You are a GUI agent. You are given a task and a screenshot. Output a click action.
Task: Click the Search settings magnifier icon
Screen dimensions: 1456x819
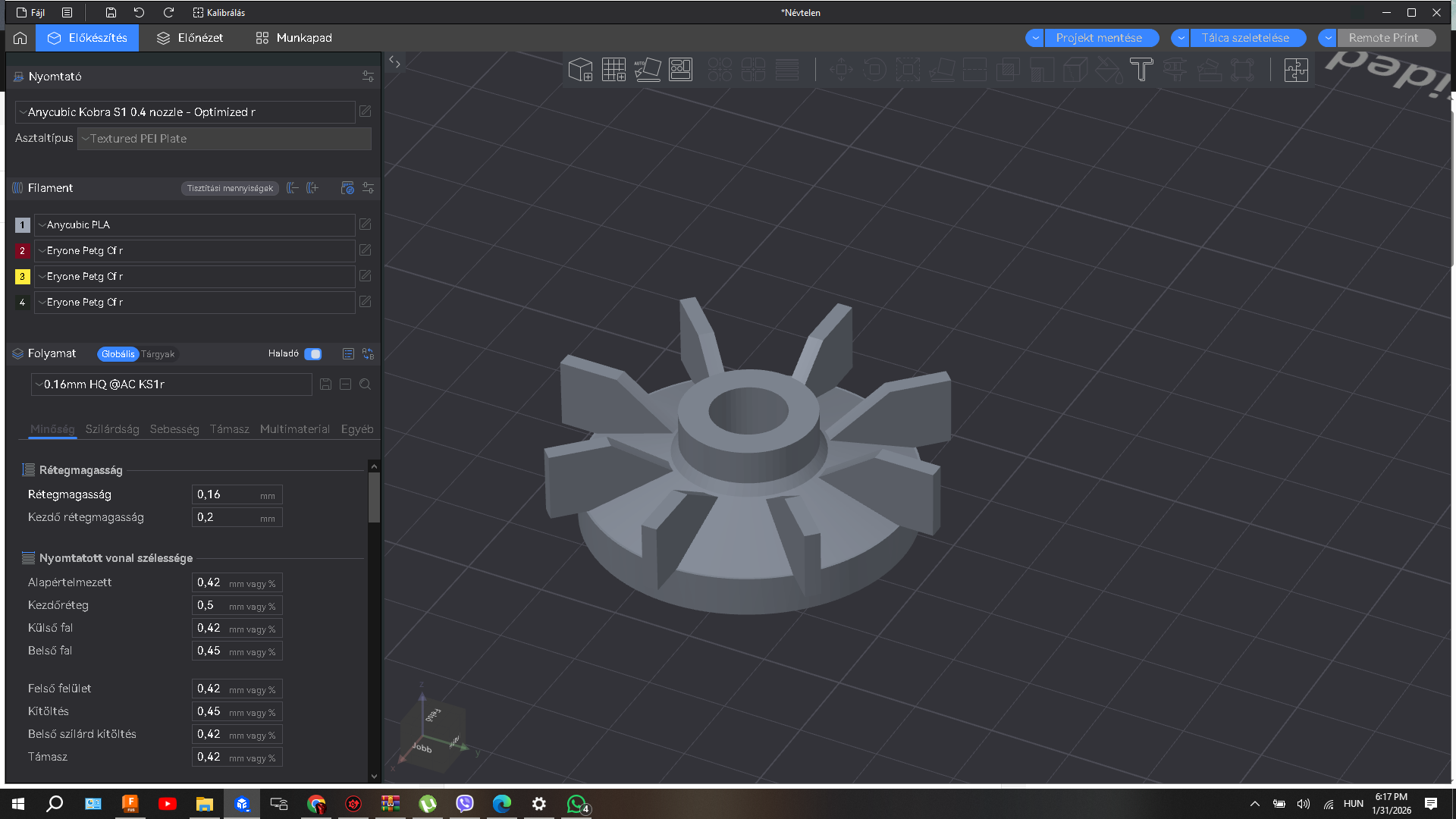[365, 384]
